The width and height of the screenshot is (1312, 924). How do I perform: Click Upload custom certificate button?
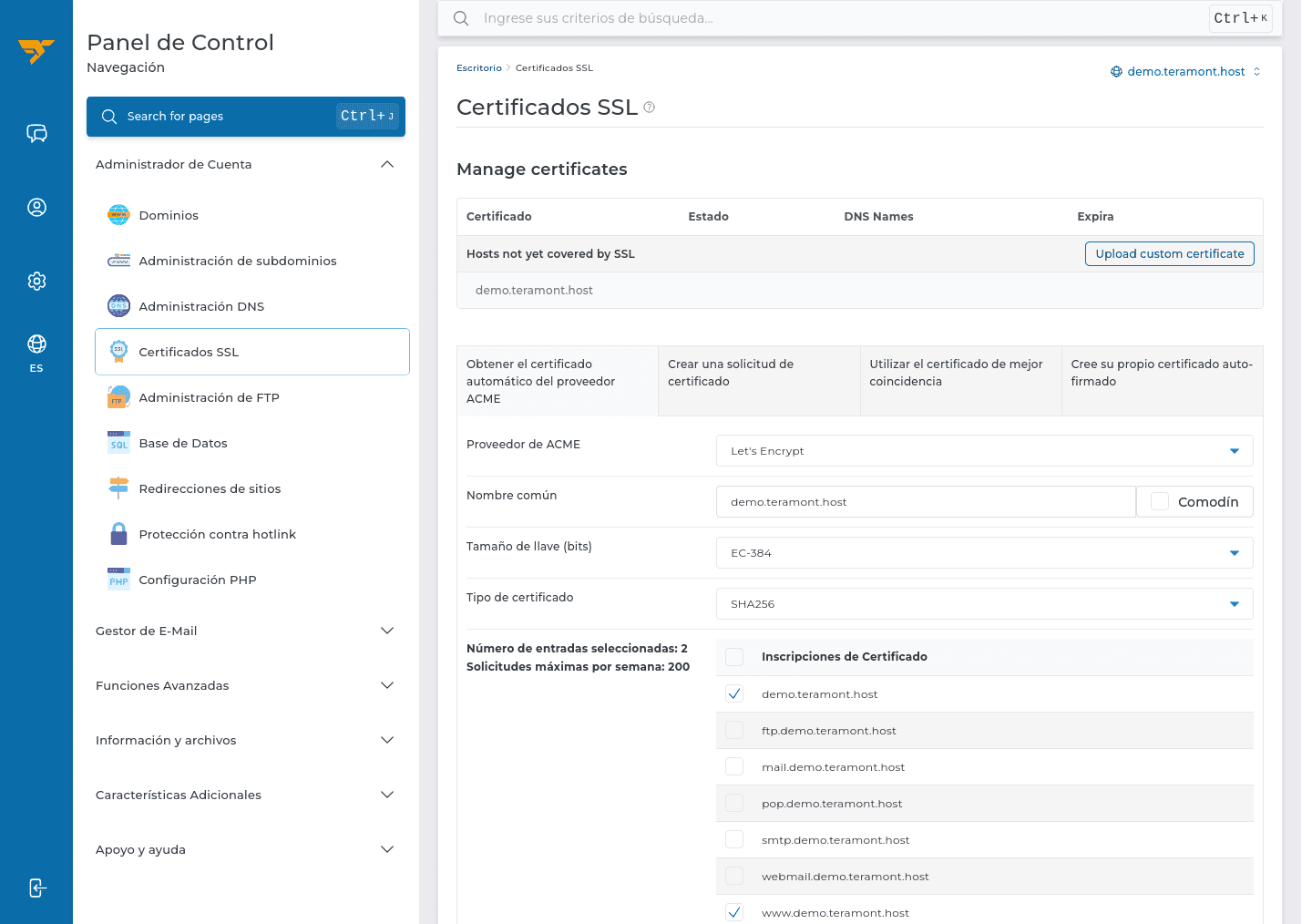[x=1170, y=254]
